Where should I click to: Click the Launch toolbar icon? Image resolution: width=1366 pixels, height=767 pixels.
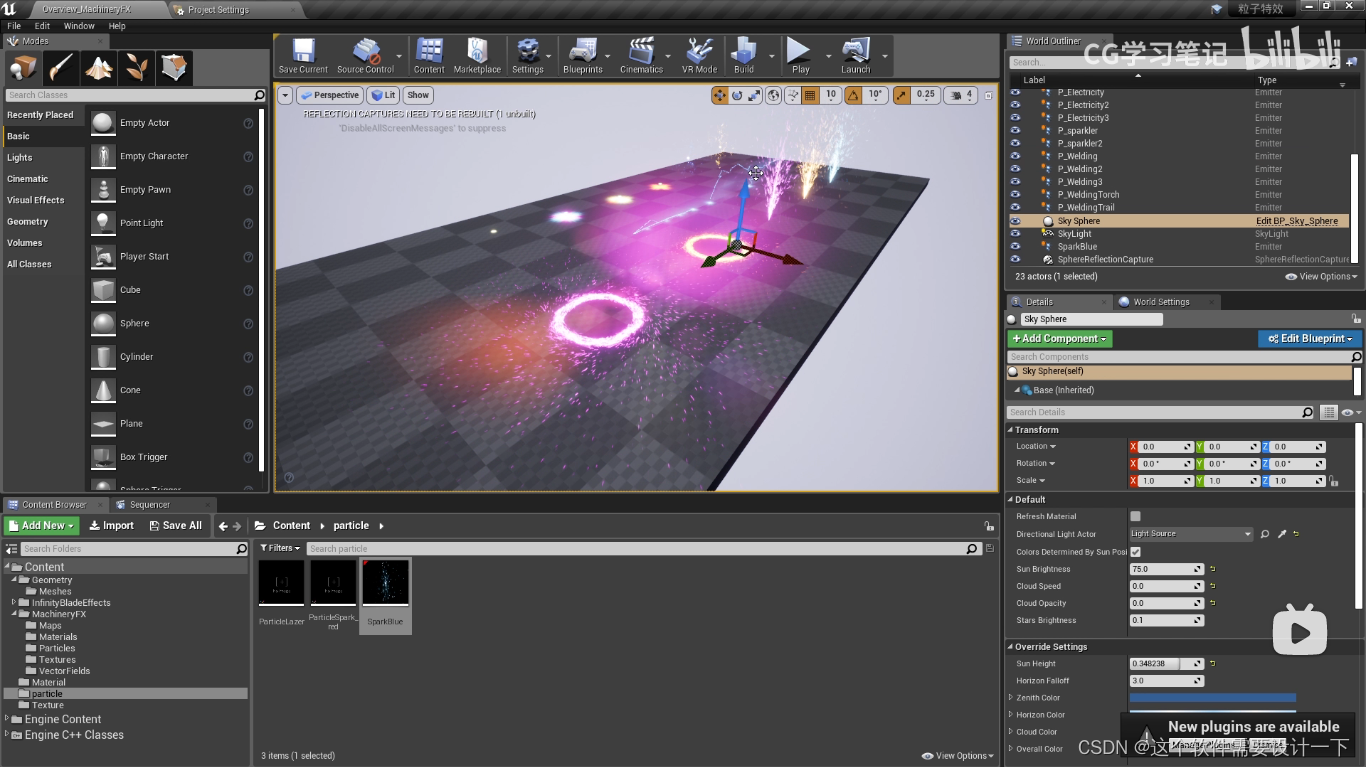pyautogui.click(x=856, y=56)
